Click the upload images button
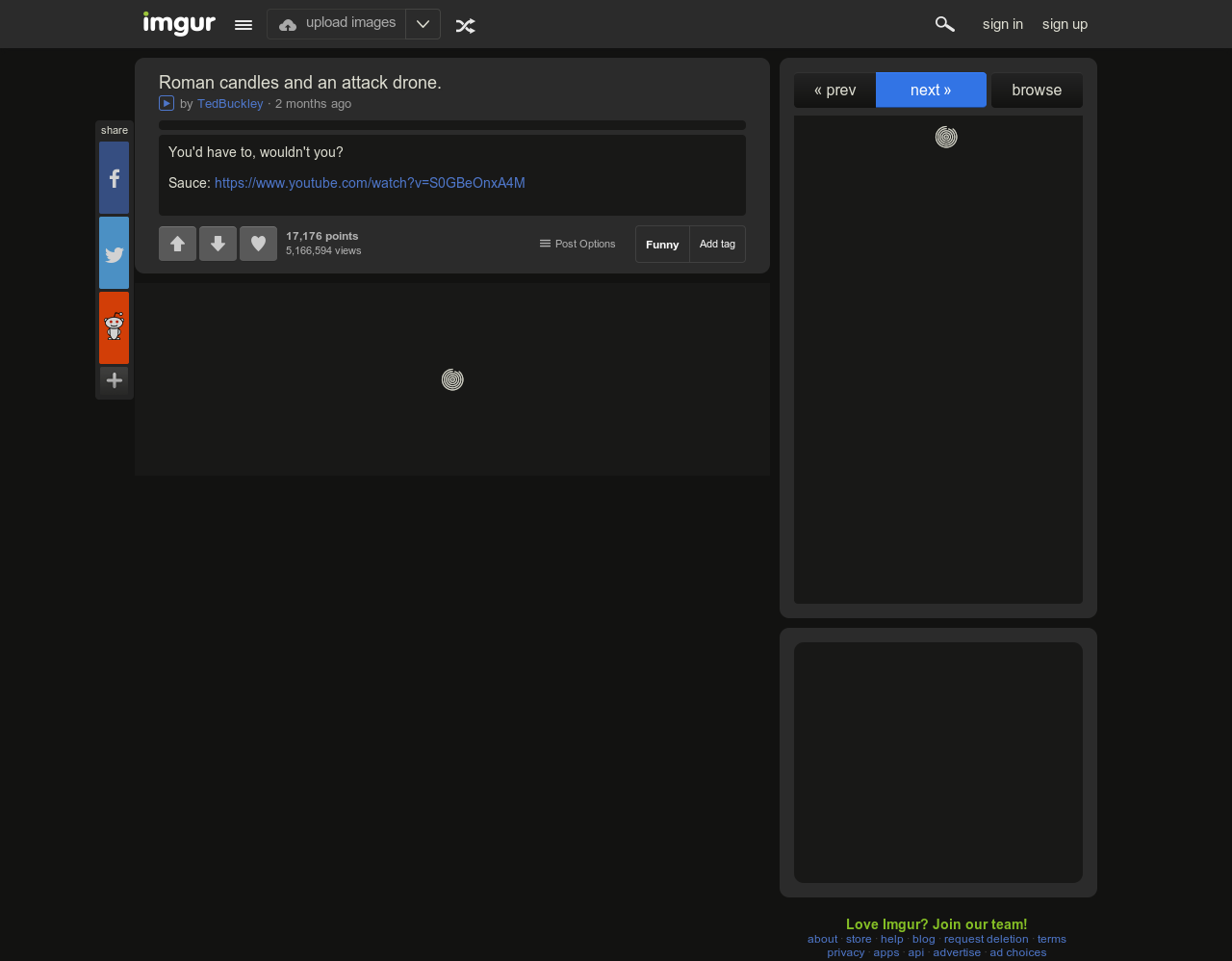This screenshot has width=1232, height=961. pos(337,24)
